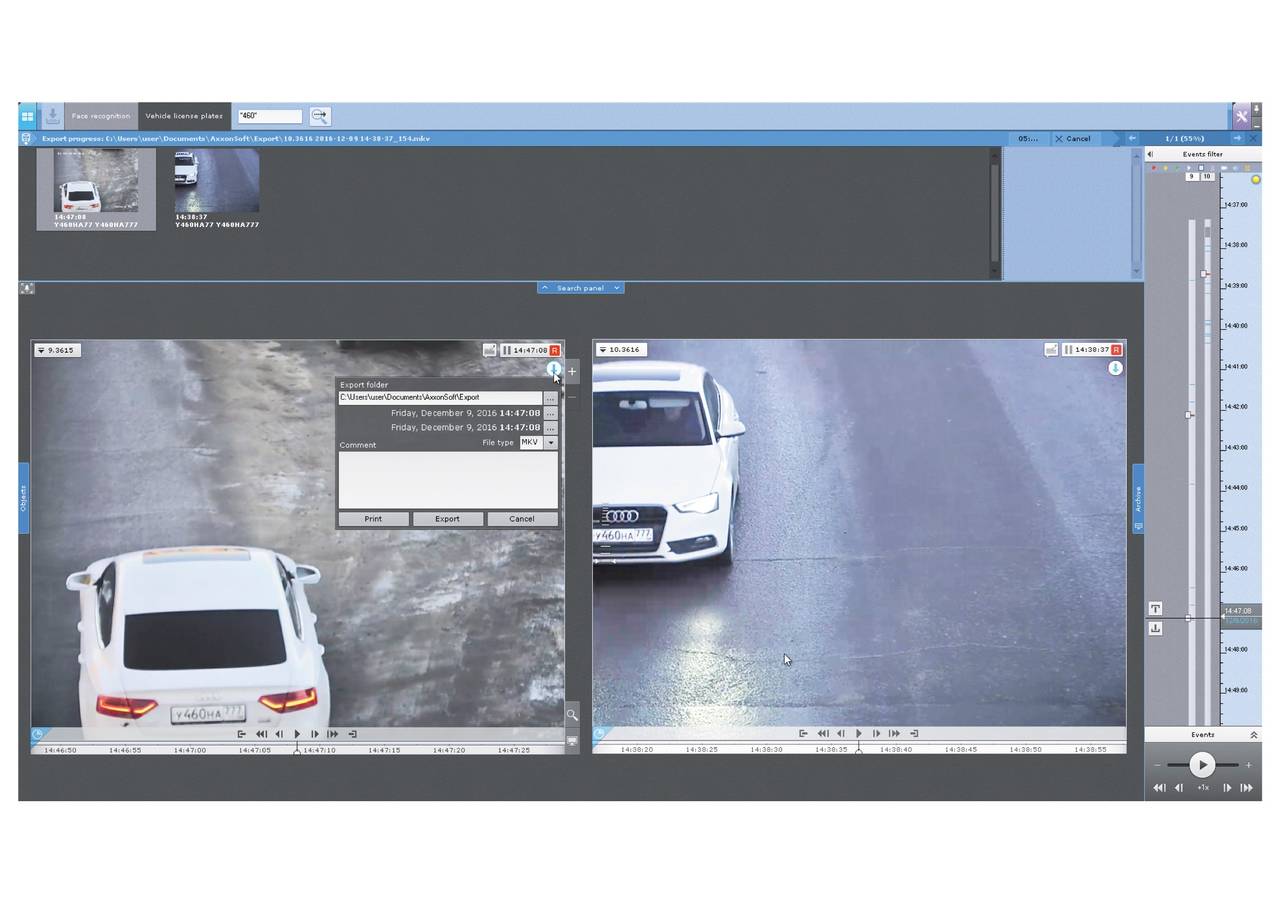Click the main timeline play button

tap(1202, 766)
